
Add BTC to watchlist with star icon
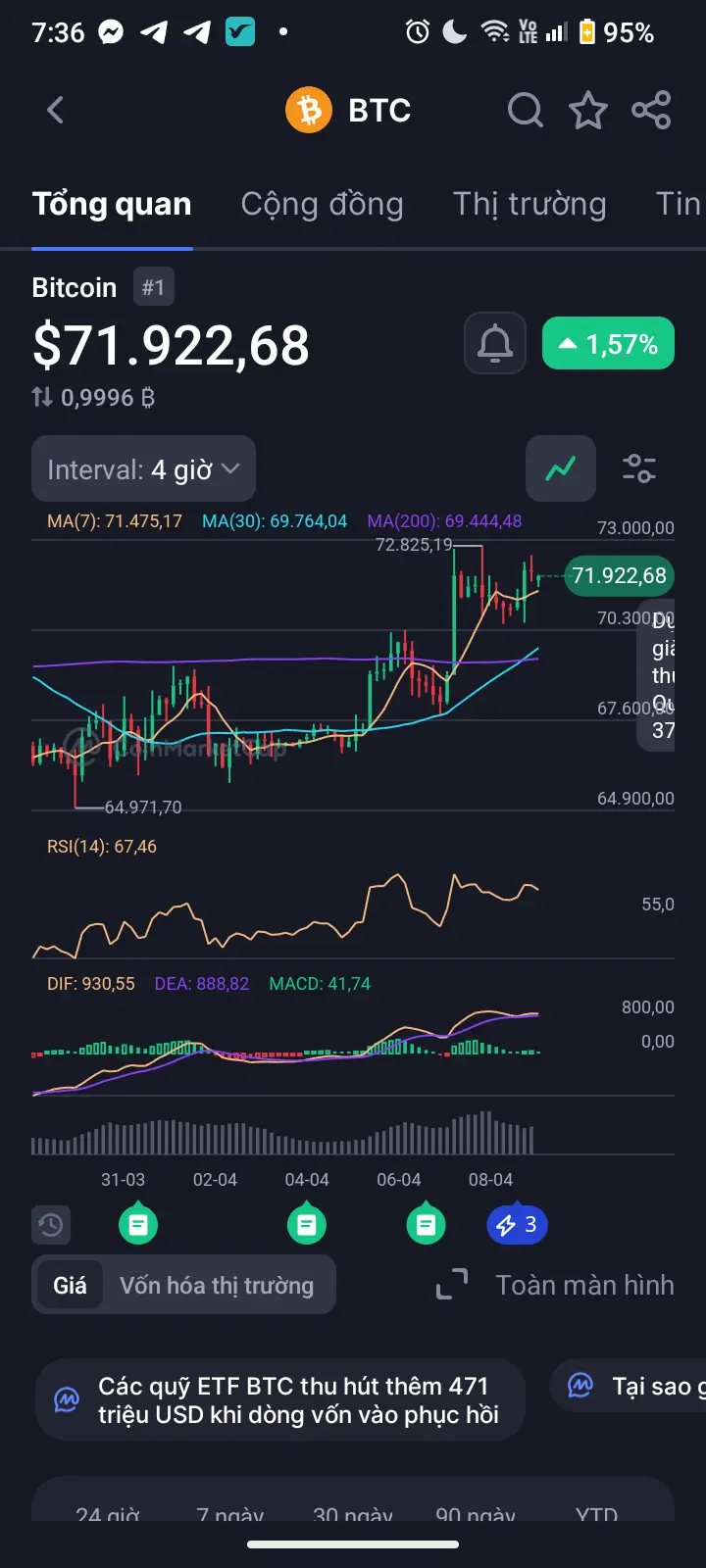pos(588,110)
